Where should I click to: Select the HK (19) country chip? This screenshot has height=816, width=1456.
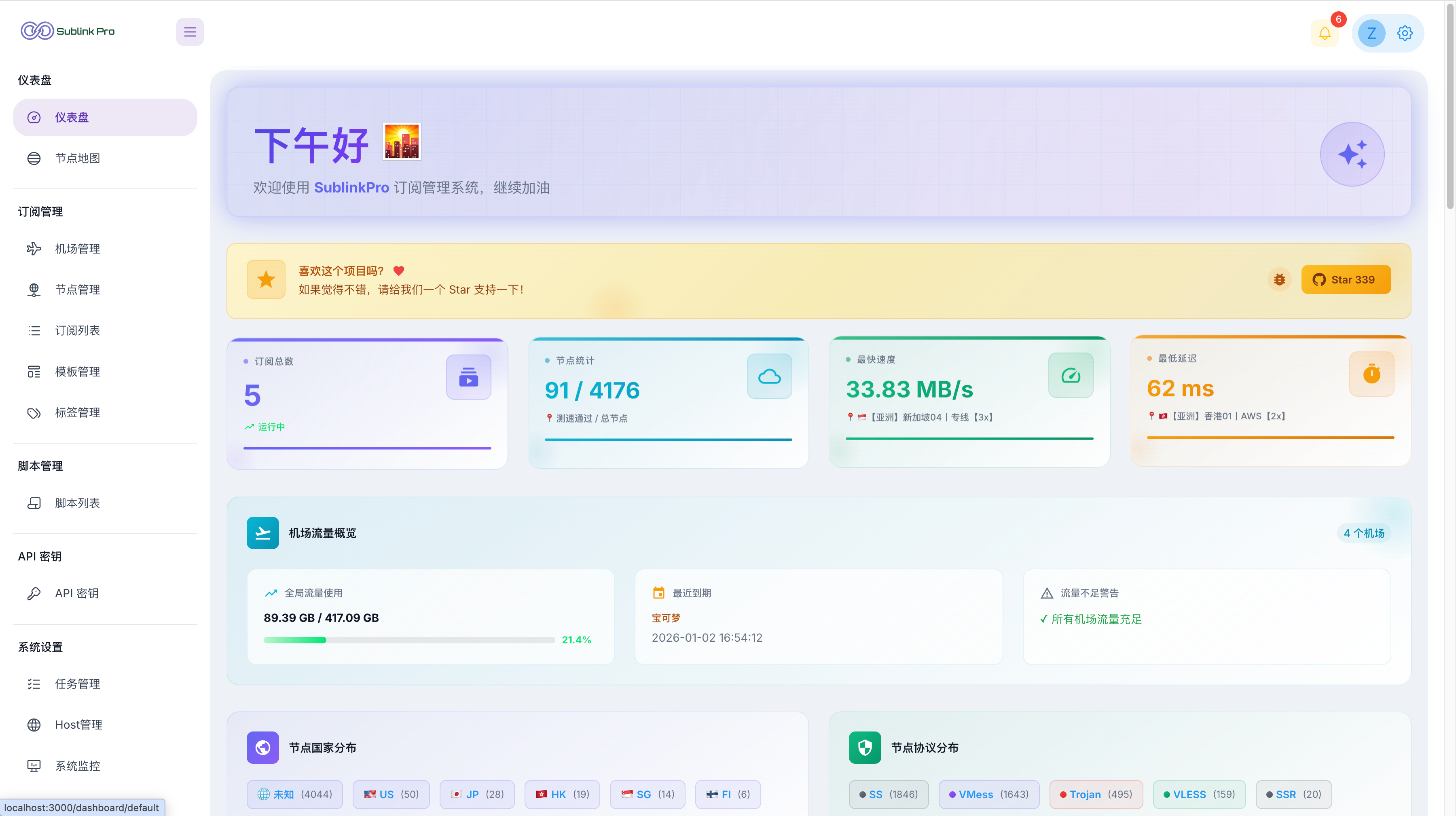click(562, 794)
